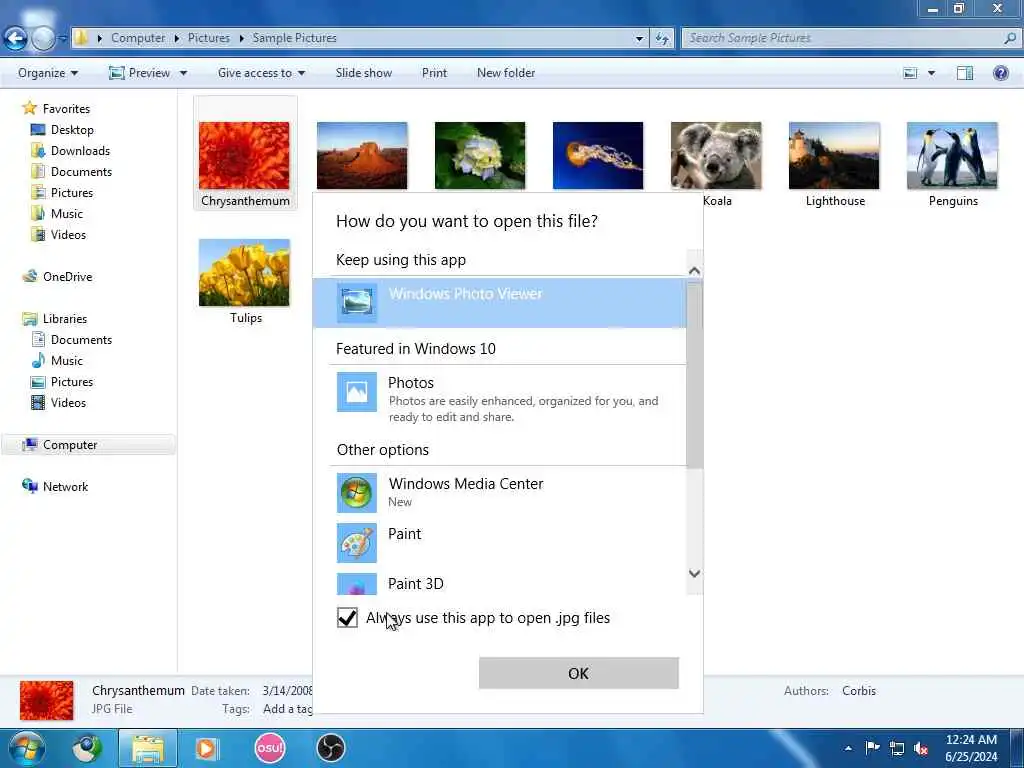This screenshot has height=768, width=1024.
Task: Click the app list scrollbar thumb
Action: click(694, 374)
